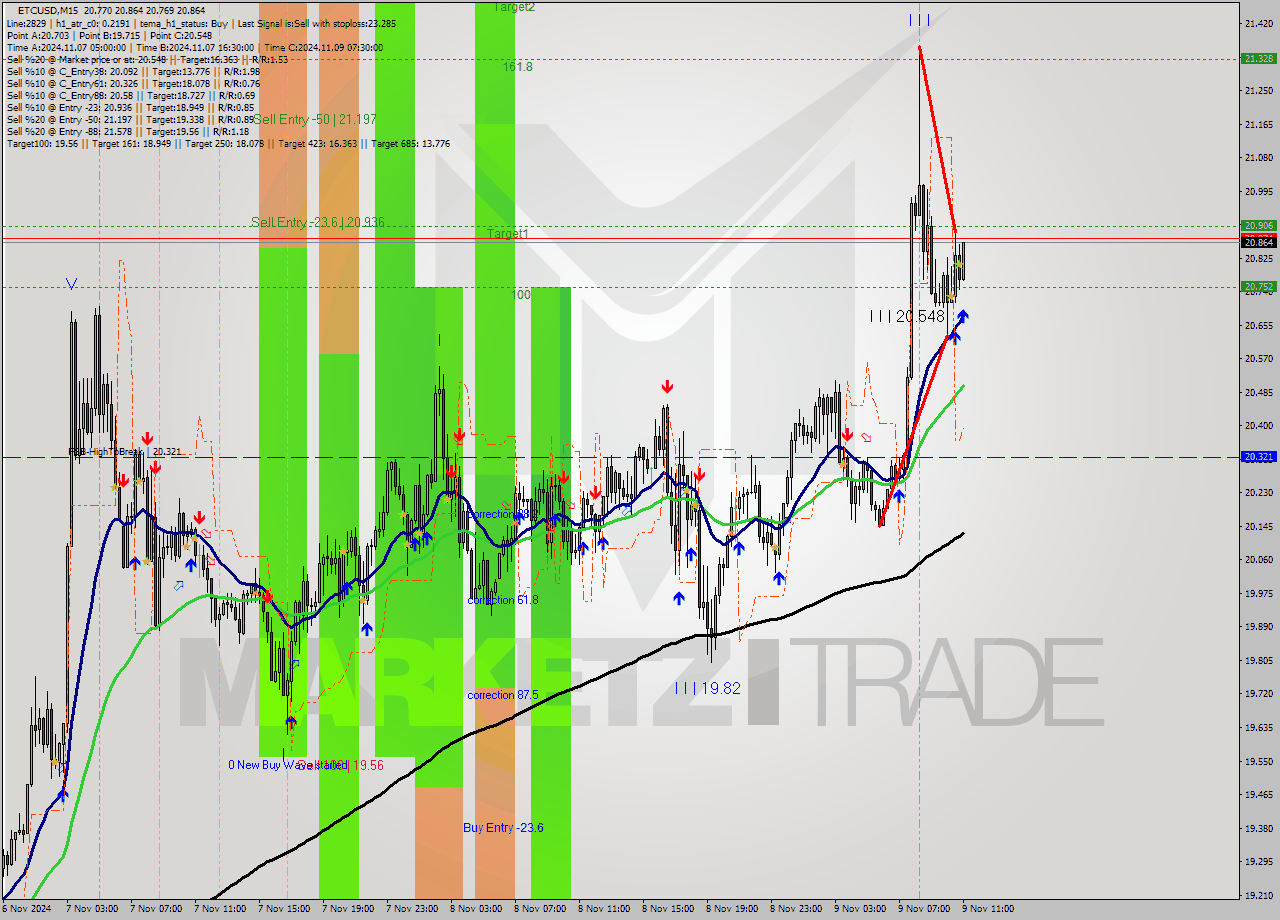Click the Target2 label at chart top
The image size is (1280, 920).
(x=513, y=7)
